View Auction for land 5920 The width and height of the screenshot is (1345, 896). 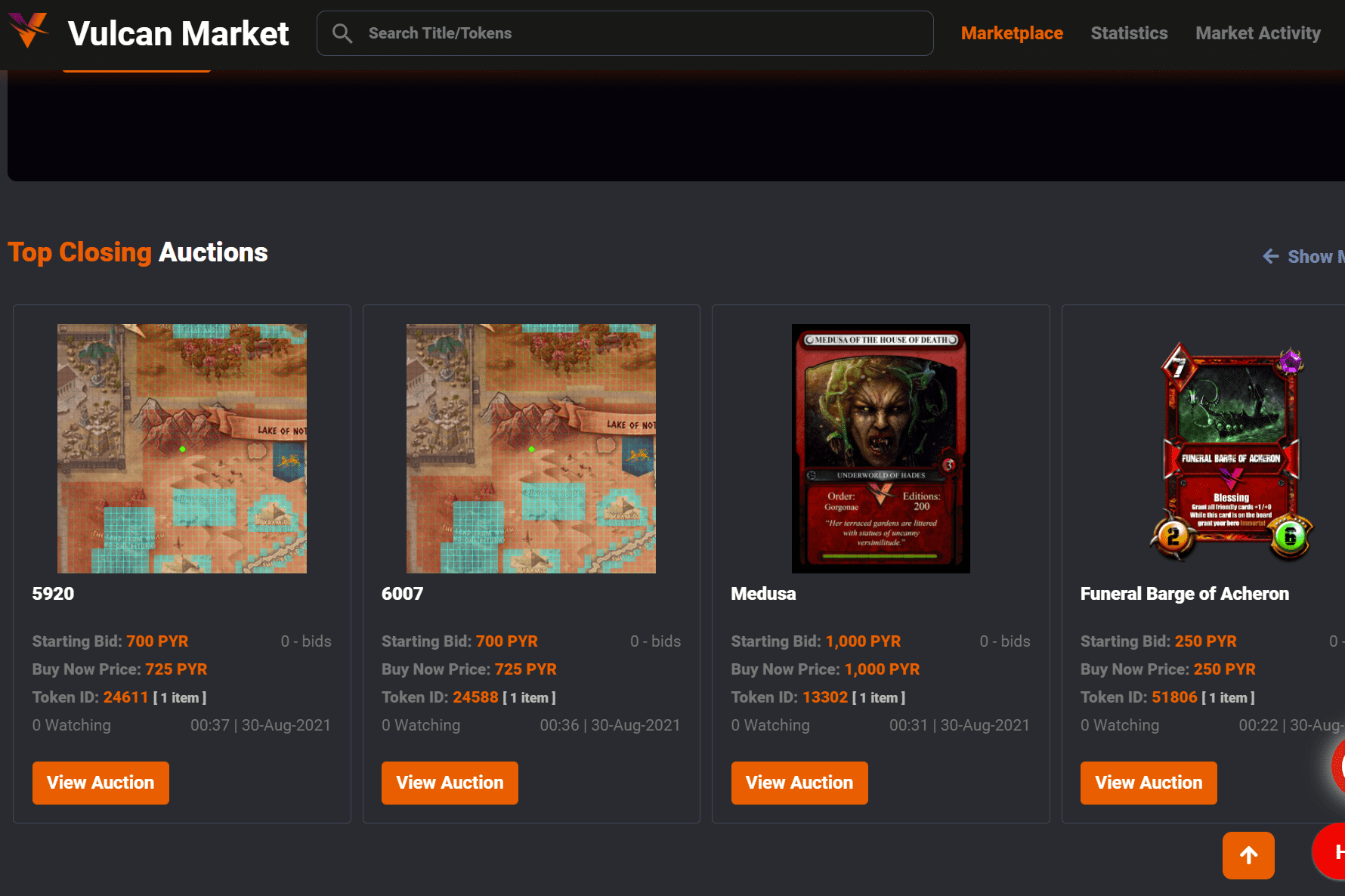point(100,783)
